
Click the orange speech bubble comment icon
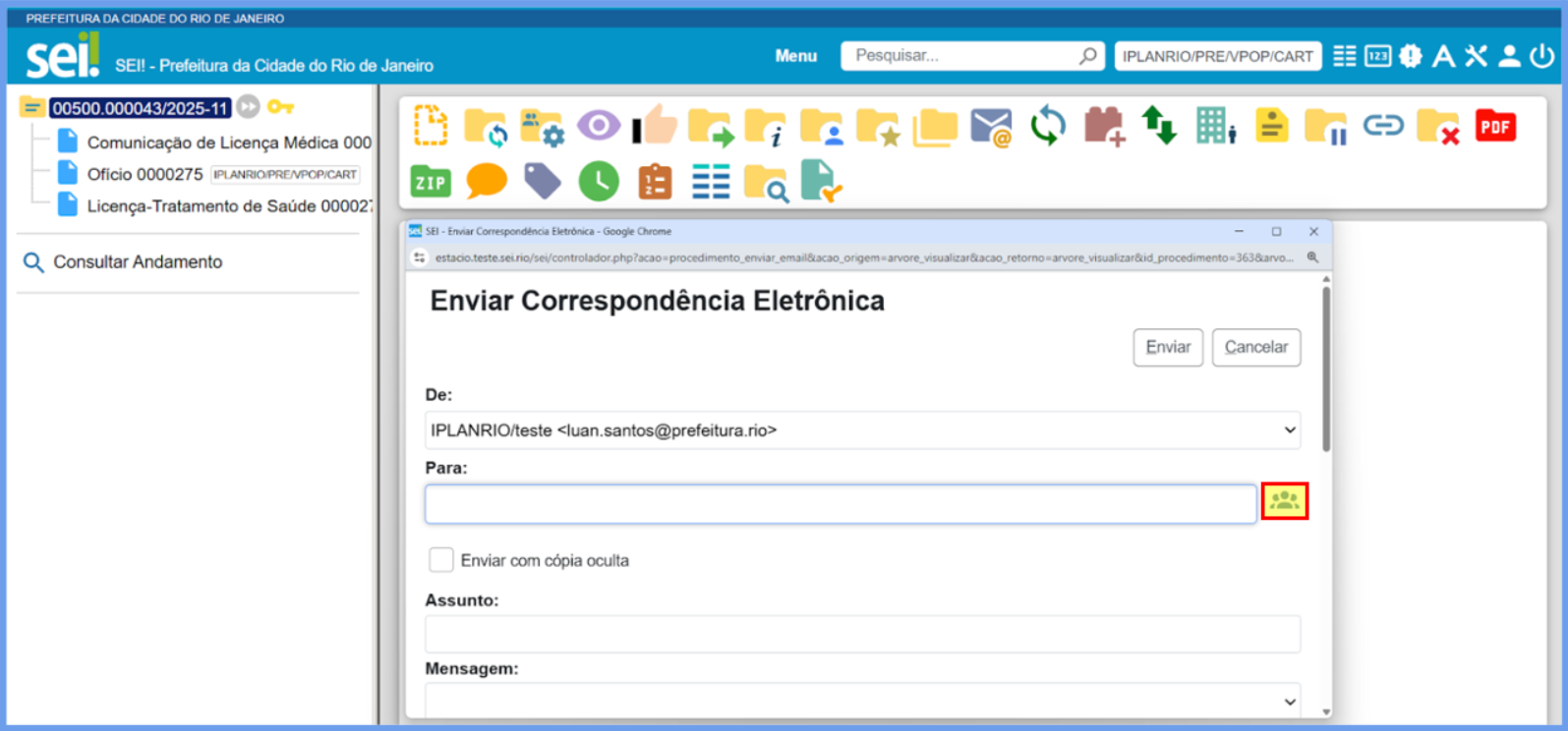[486, 181]
